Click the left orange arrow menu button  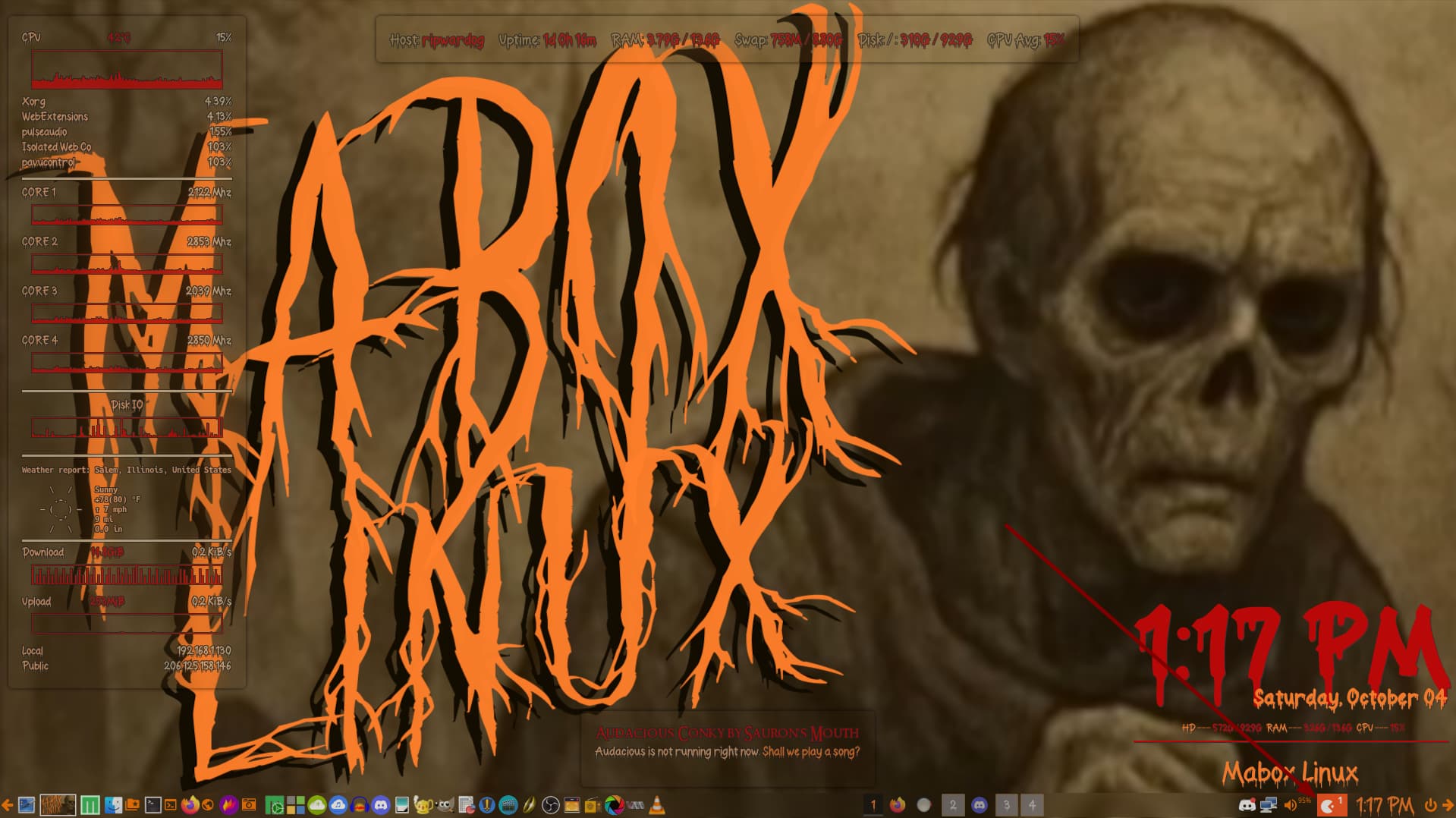click(x=7, y=805)
